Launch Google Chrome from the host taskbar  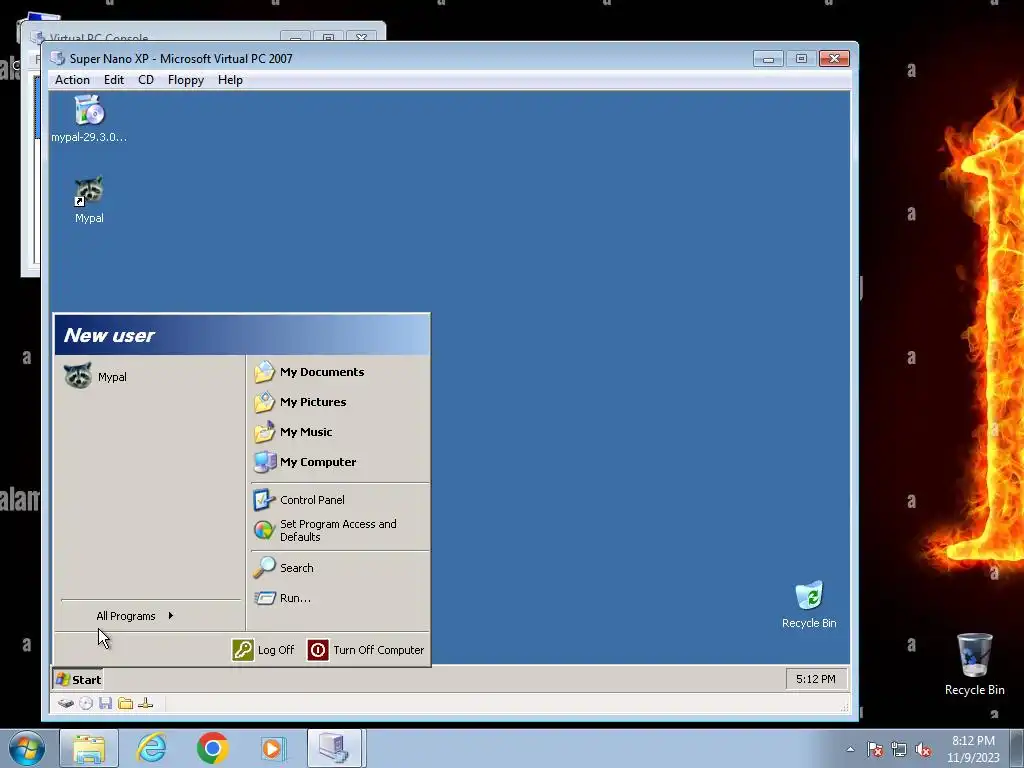pos(212,748)
